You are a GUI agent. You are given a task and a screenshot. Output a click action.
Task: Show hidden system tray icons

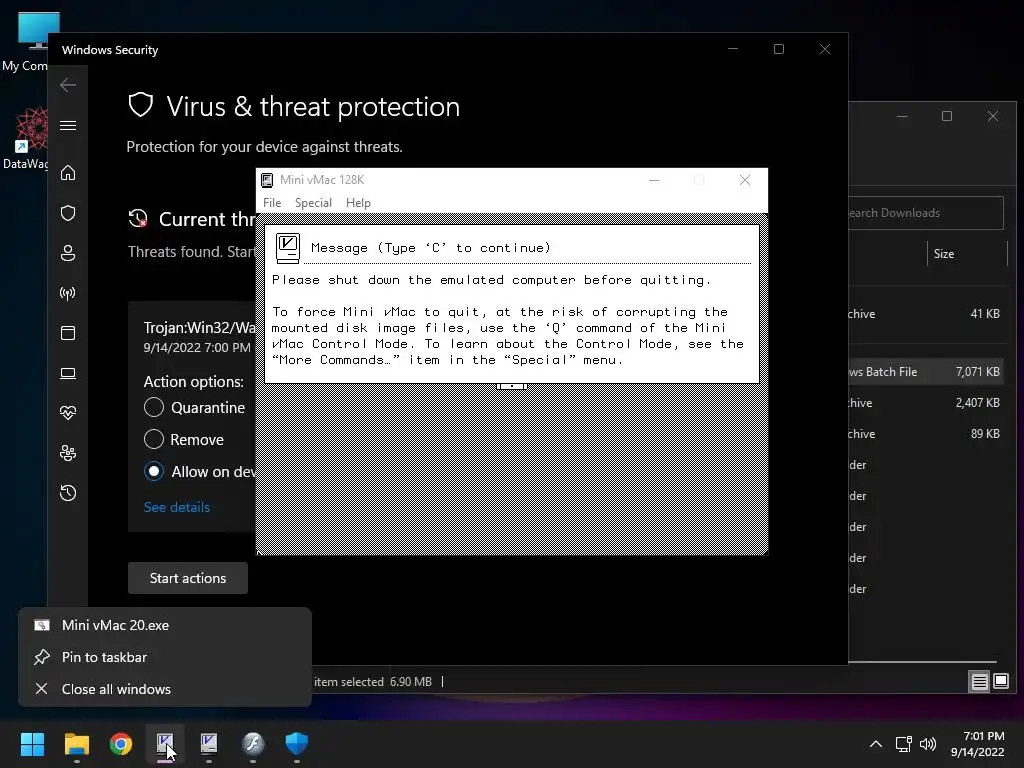tap(876, 744)
